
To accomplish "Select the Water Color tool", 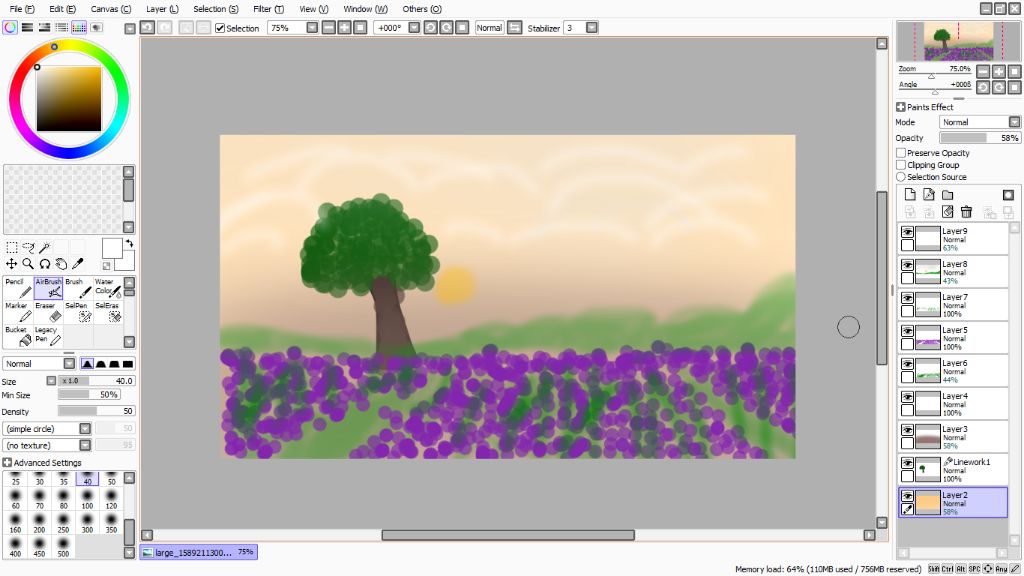I will [x=108, y=287].
